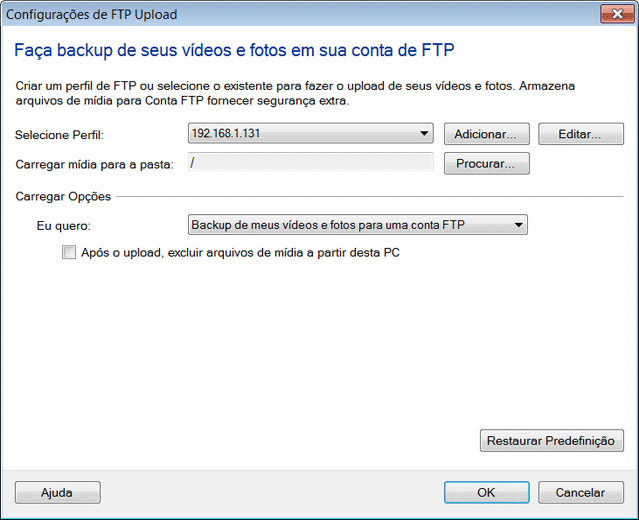The width and height of the screenshot is (639, 520).
Task: Expand the Eu quero backup mode dropdown
Action: pyautogui.click(x=357, y=225)
